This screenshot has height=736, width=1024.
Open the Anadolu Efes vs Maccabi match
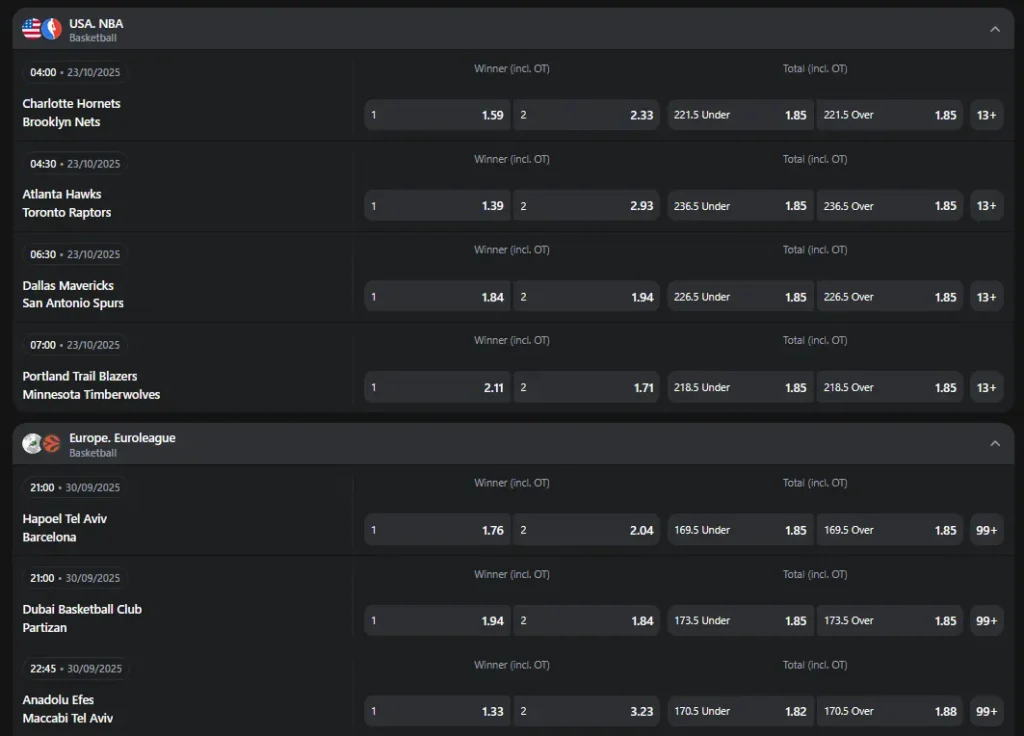click(68, 709)
